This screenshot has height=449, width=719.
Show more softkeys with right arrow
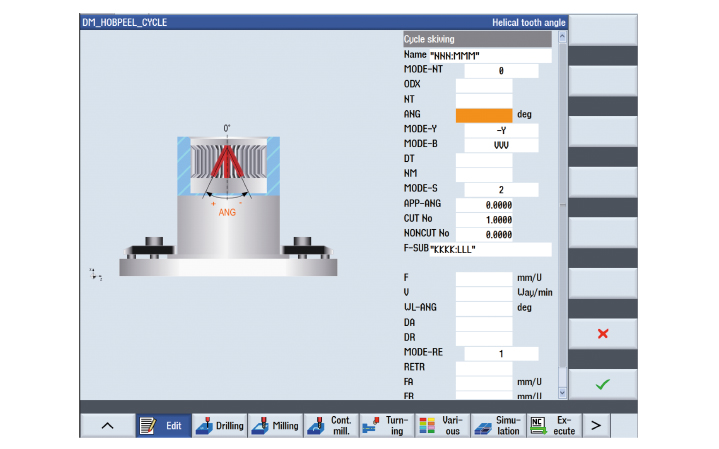coord(596,425)
